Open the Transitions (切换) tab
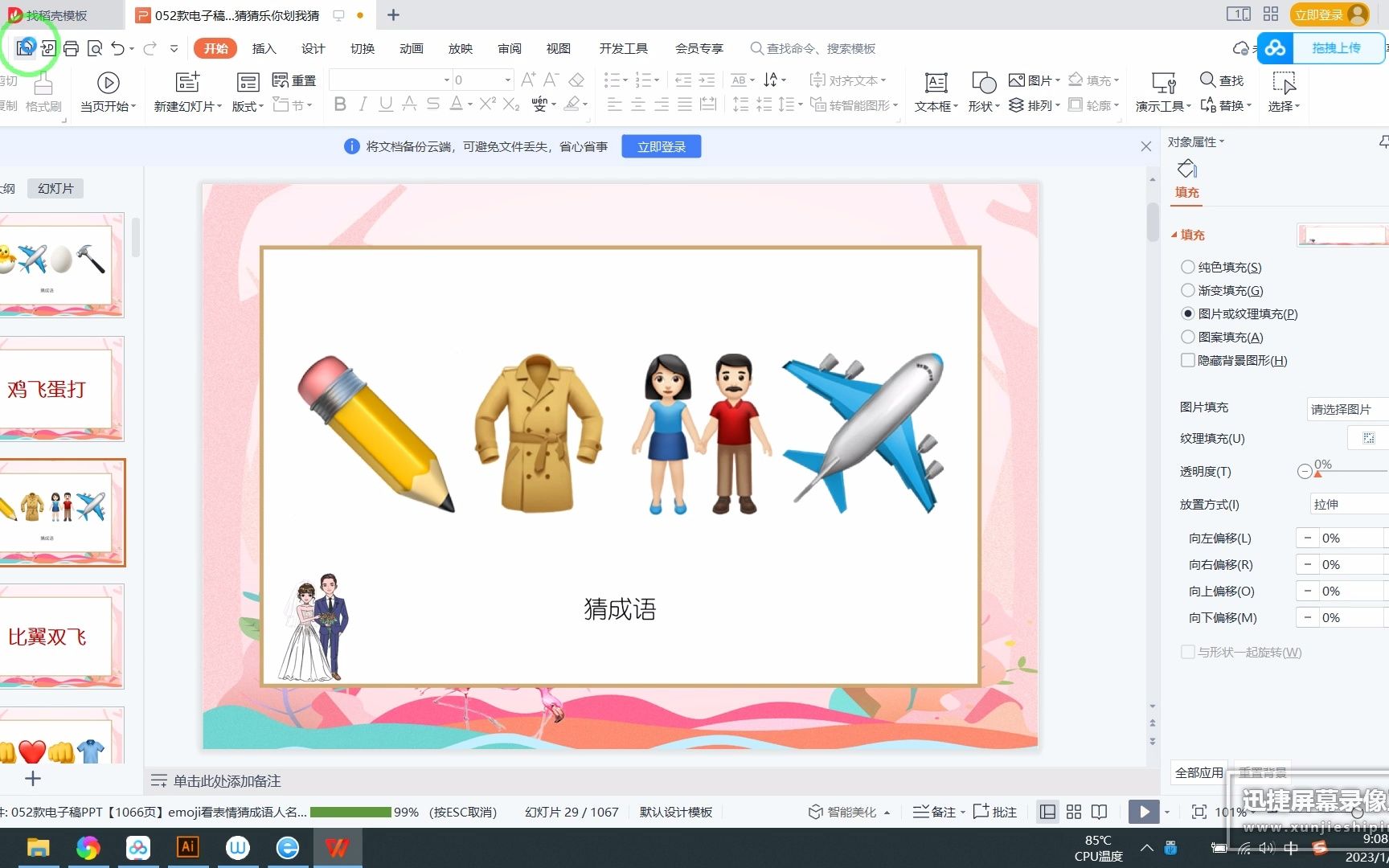 click(363, 48)
